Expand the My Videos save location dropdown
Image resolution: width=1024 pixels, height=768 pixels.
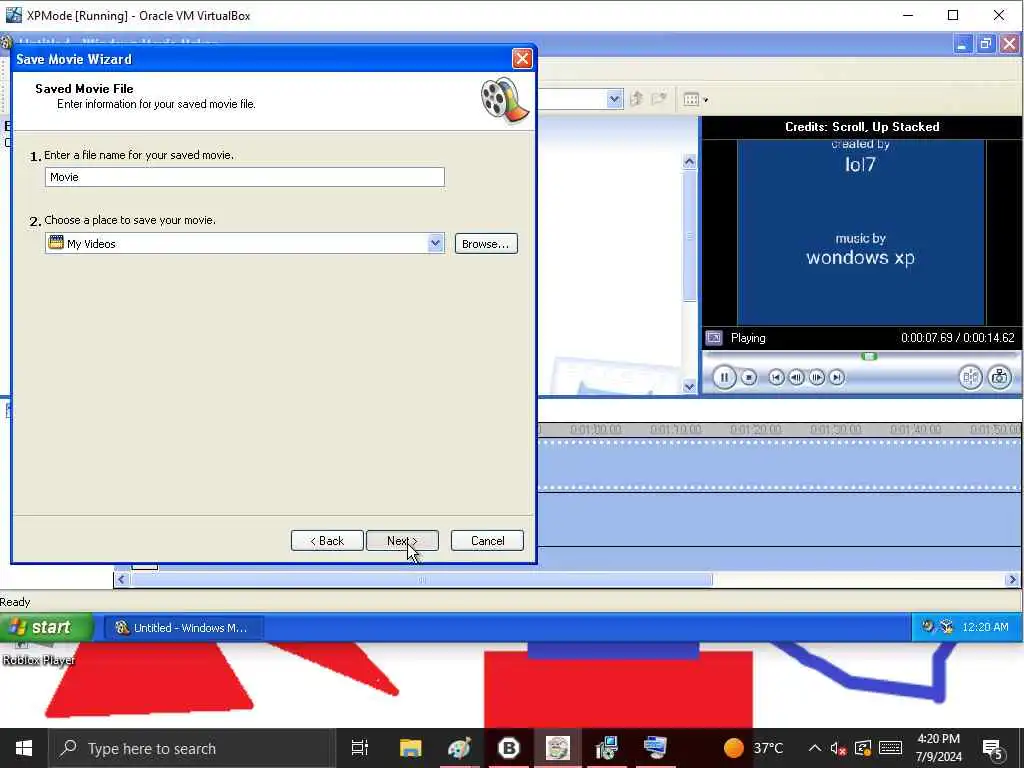435,243
